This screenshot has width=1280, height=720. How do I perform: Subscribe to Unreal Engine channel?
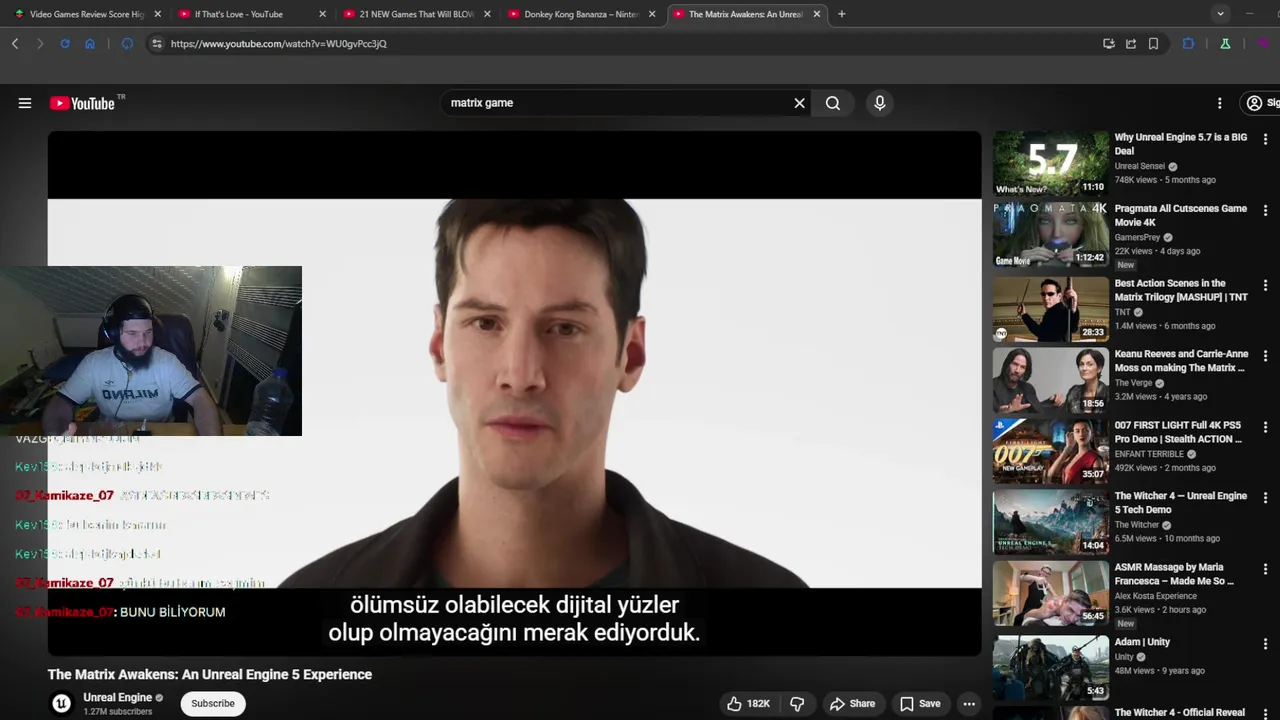pyautogui.click(x=213, y=704)
